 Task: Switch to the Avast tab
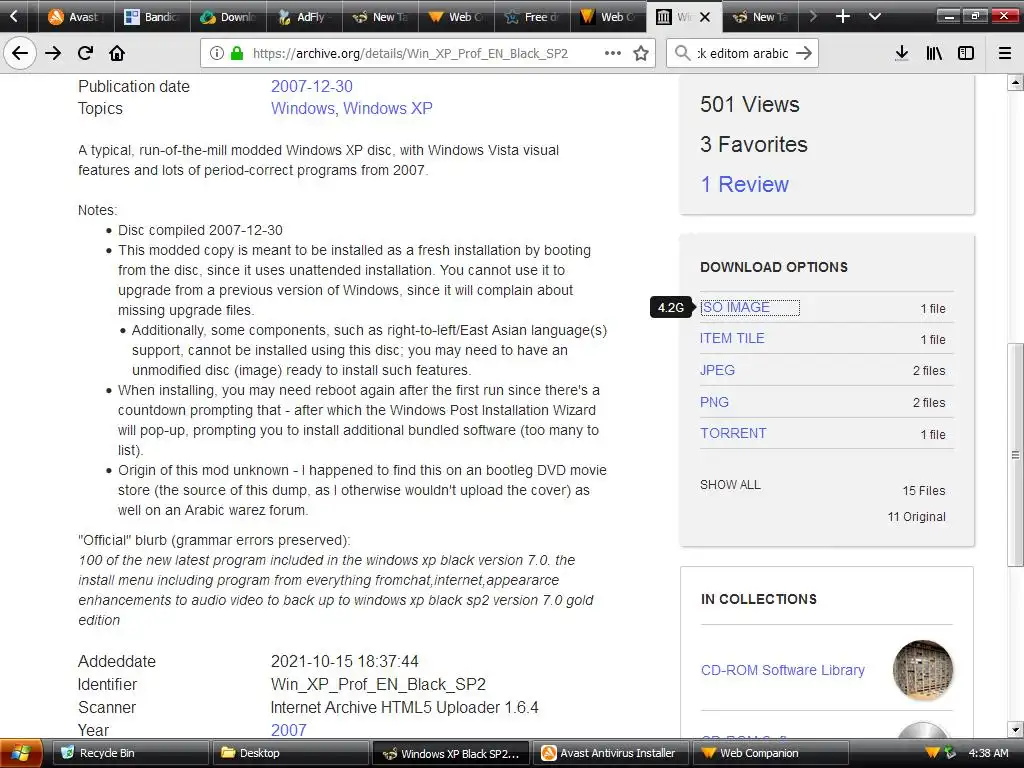[x=76, y=17]
